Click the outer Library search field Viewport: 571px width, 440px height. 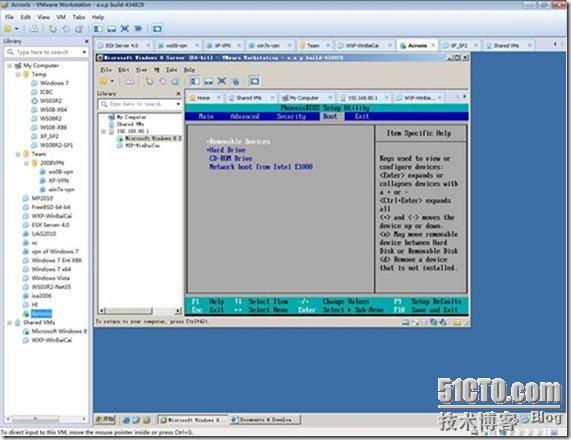click(x=43, y=52)
